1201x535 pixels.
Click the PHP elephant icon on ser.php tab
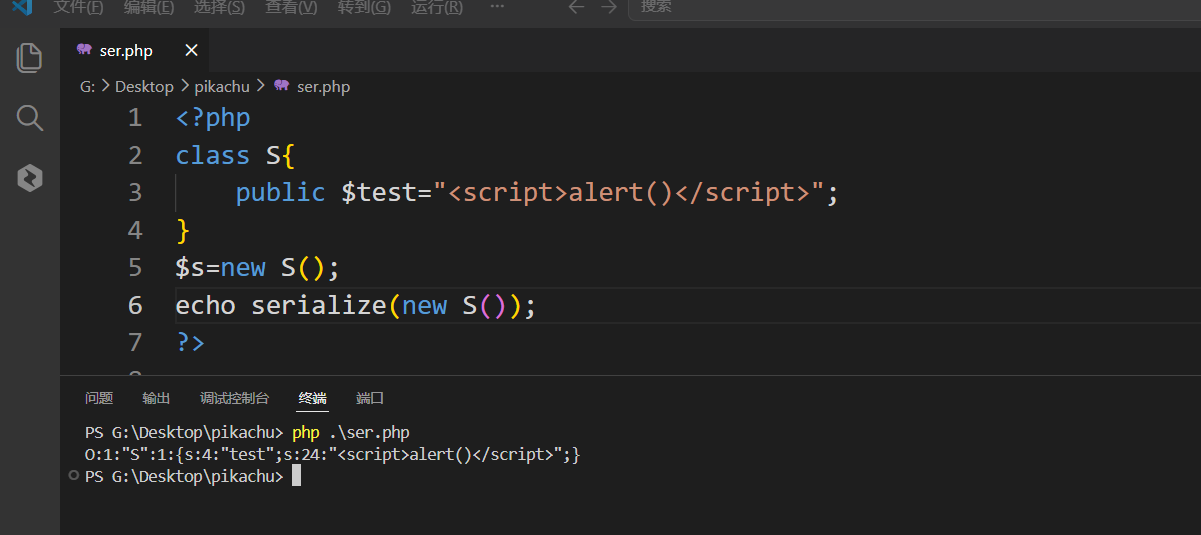[x=84, y=50]
